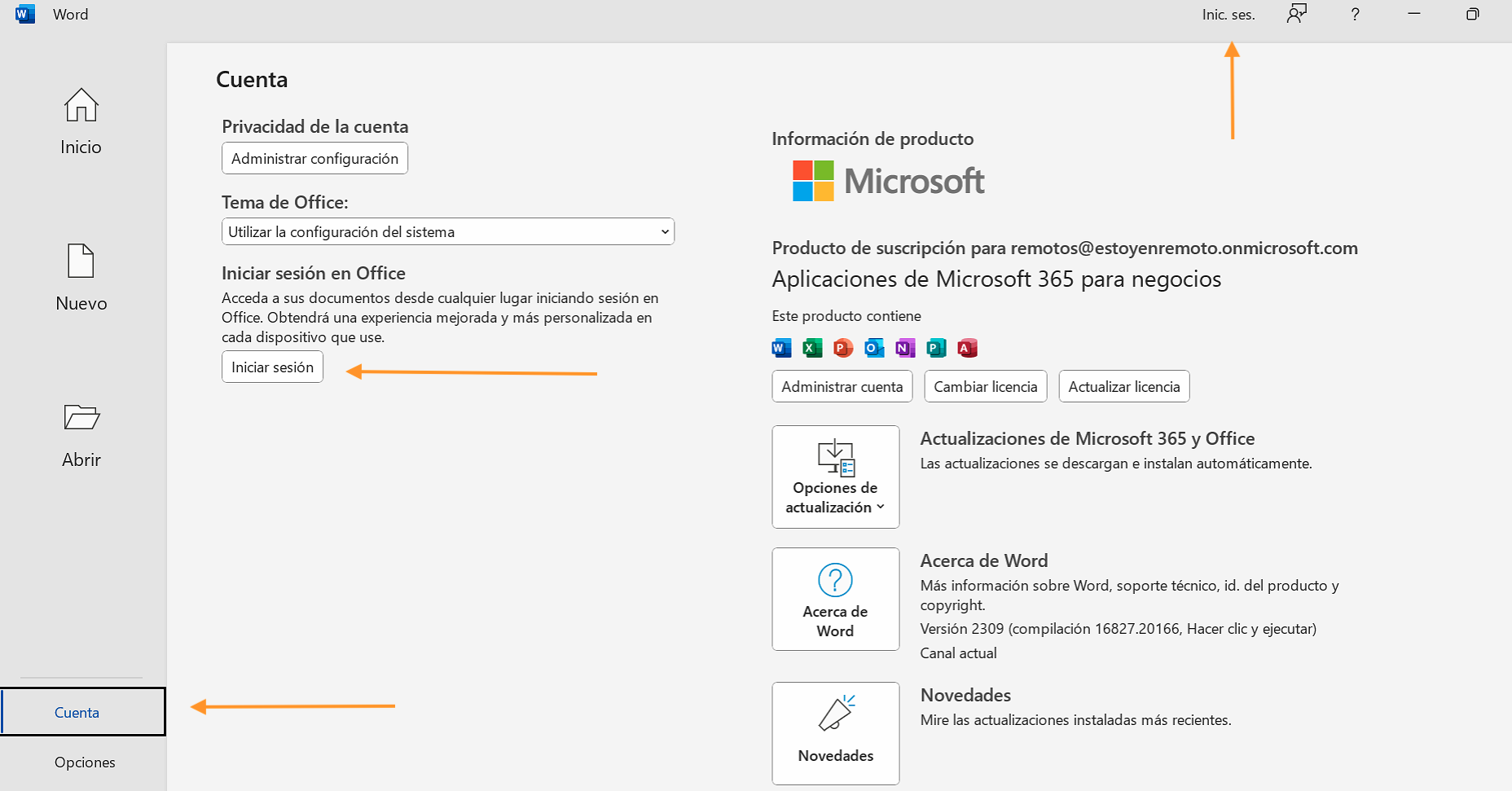Viewport: 1512px width, 791px height.
Task: Click the Word app logo in the title bar
Action: 25,14
